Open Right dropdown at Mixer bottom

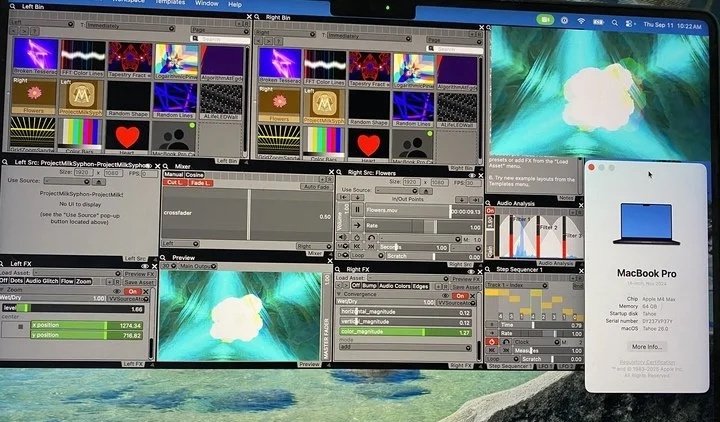313,246
